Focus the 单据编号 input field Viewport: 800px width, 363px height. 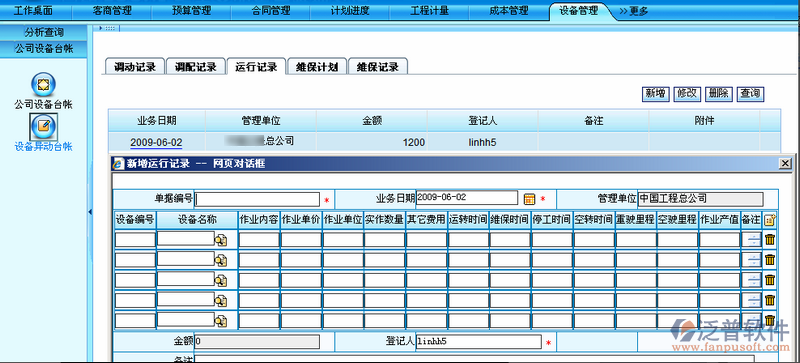coord(258,199)
